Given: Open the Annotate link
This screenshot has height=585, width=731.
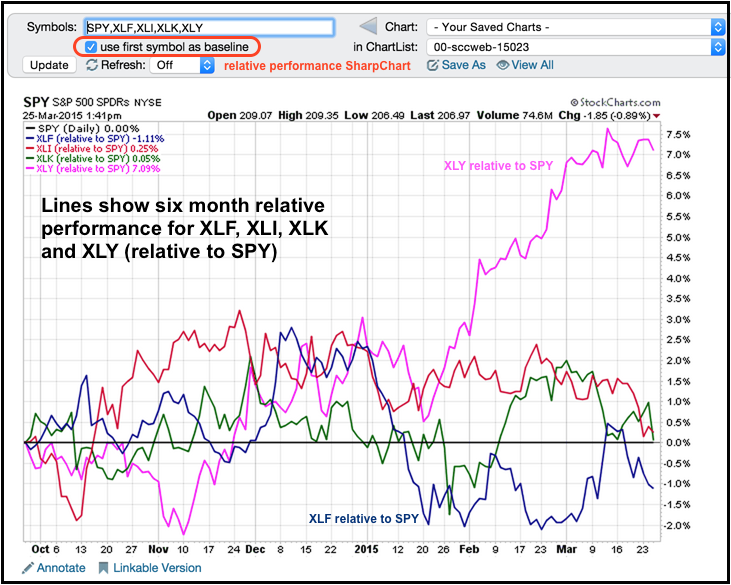Looking at the screenshot, I should point(61,568).
